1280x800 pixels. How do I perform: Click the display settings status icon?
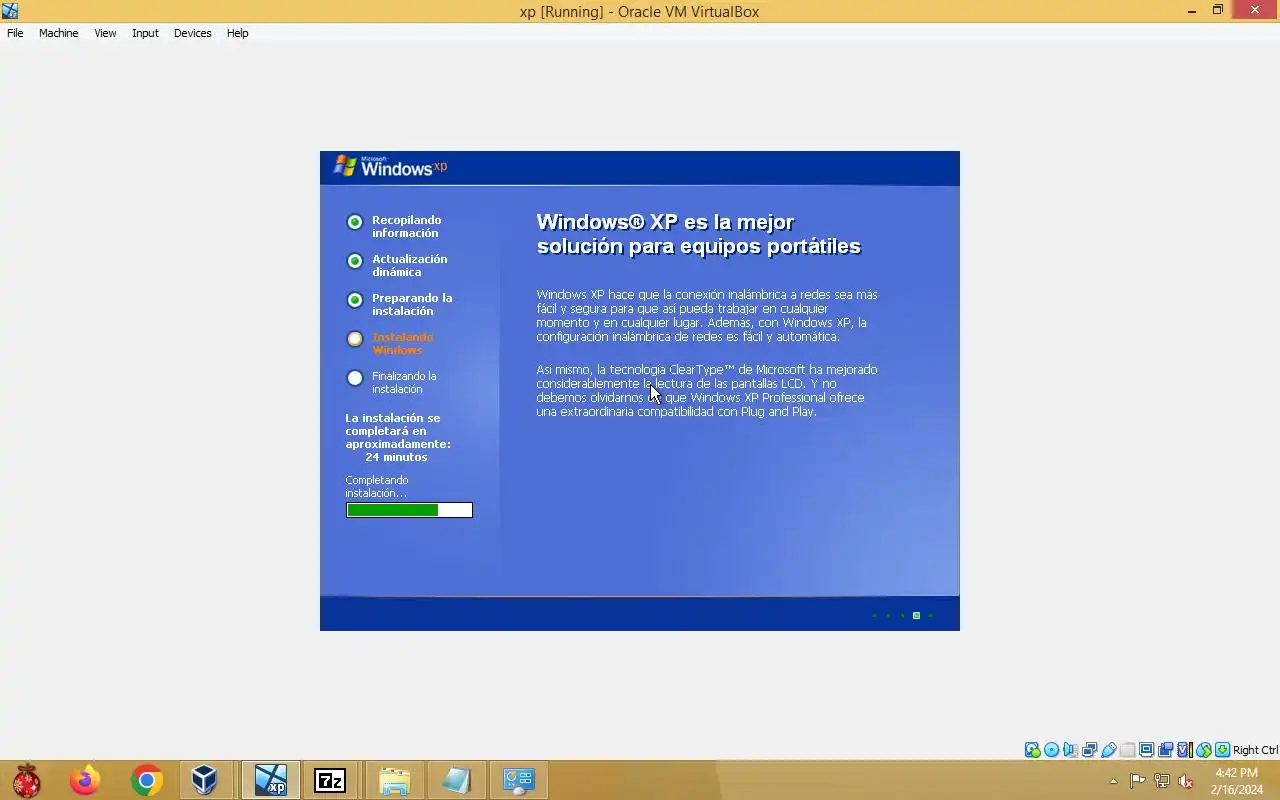tap(1146, 750)
